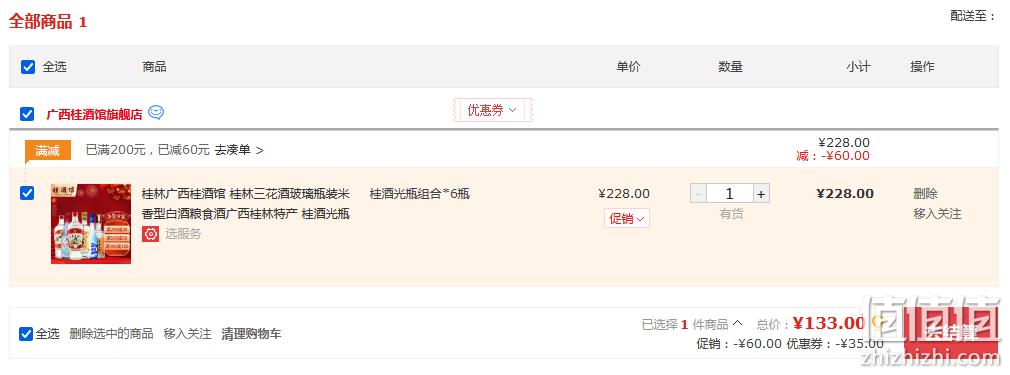Open the liquor product thumbnail image
Screen dimensions: 1010x375
pyautogui.click(x=91, y=224)
